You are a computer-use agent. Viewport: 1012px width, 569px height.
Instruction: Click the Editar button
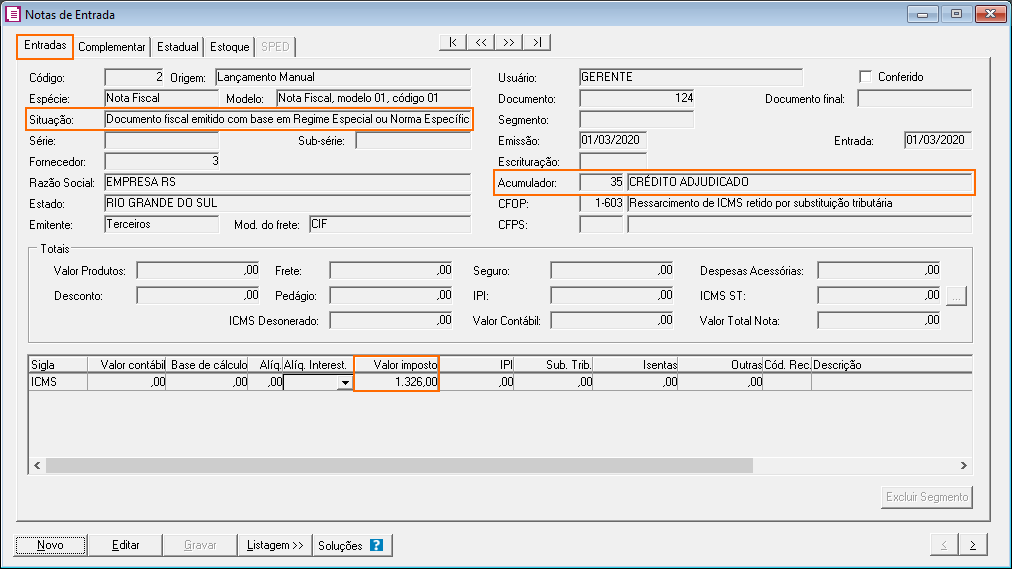click(x=125, y=545)
